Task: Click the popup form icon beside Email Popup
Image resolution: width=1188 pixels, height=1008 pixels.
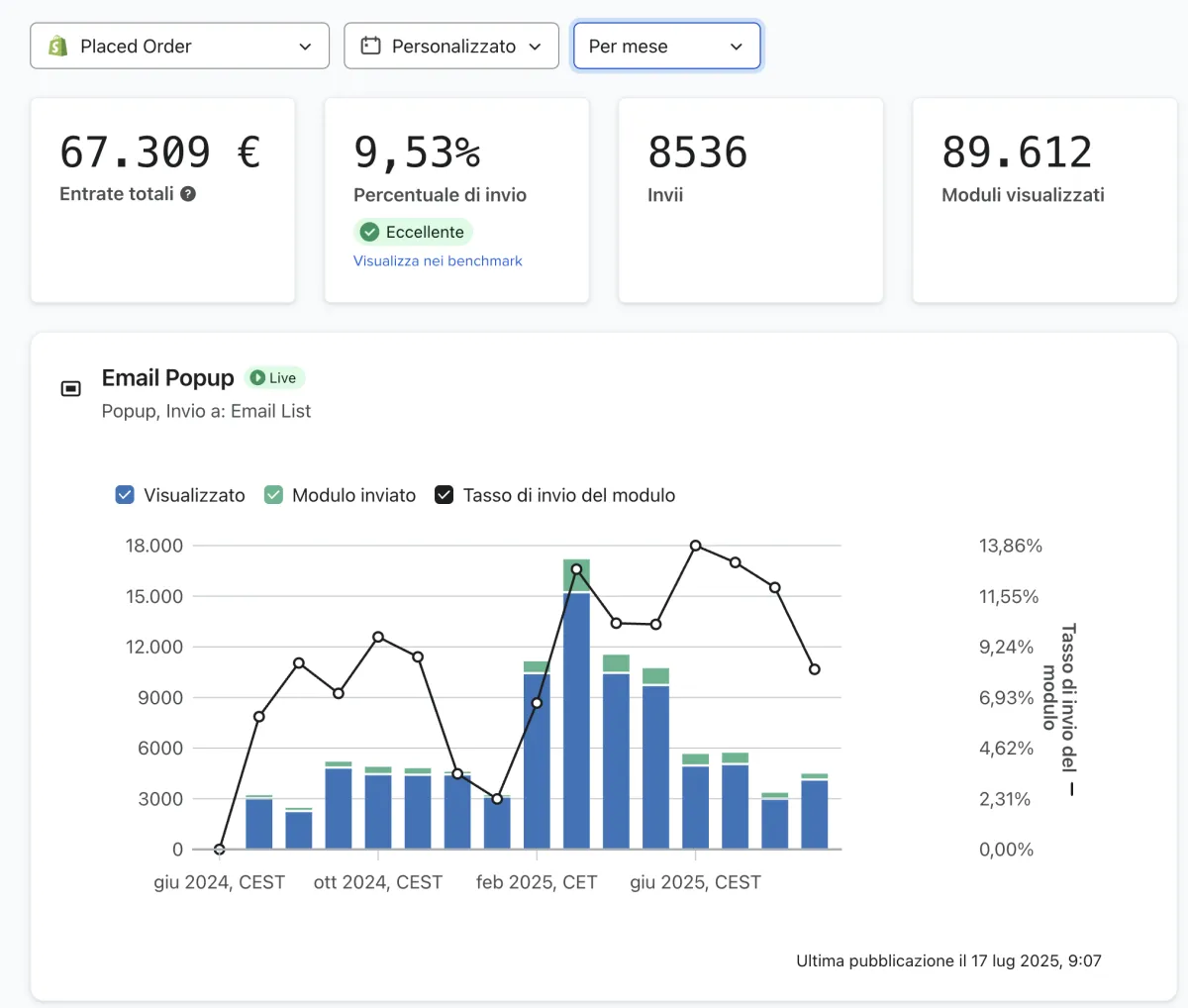Action: coord(71,388)
